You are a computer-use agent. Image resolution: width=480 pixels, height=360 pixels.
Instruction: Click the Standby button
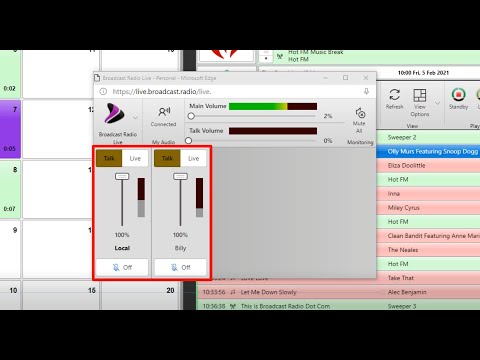pyautogui.click(x=458, y=99)
